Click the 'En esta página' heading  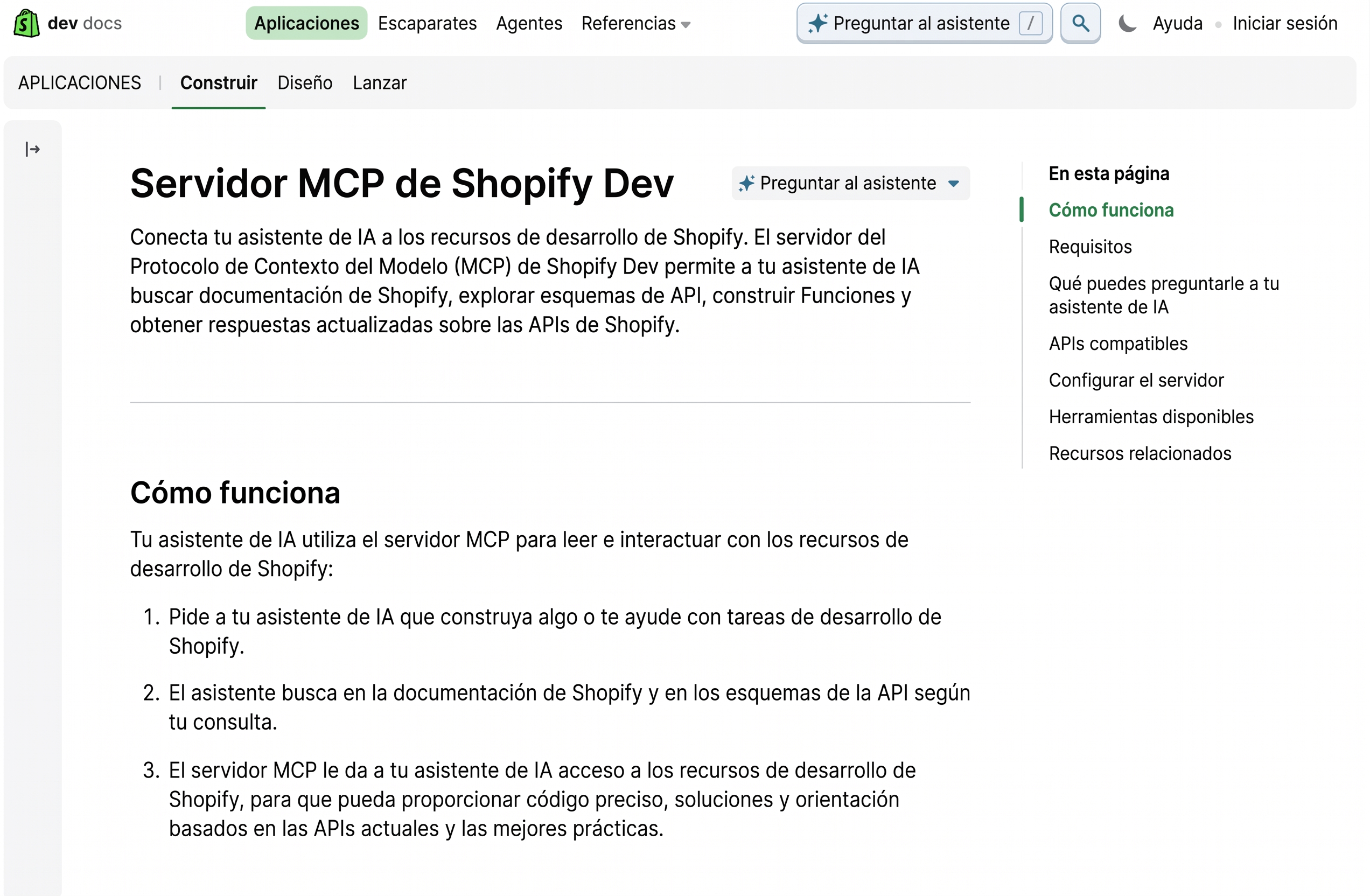coord(1109,173)
